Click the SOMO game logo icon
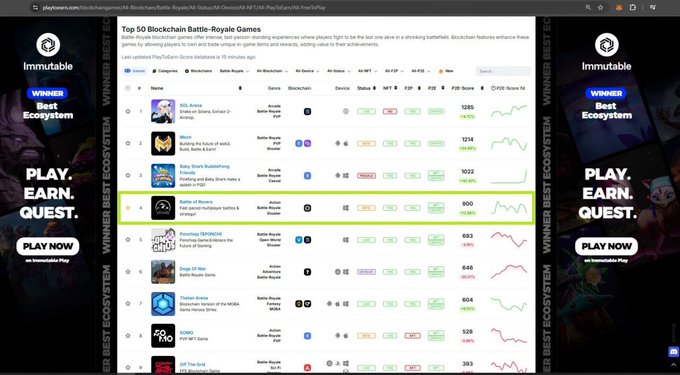 (163, 336)
